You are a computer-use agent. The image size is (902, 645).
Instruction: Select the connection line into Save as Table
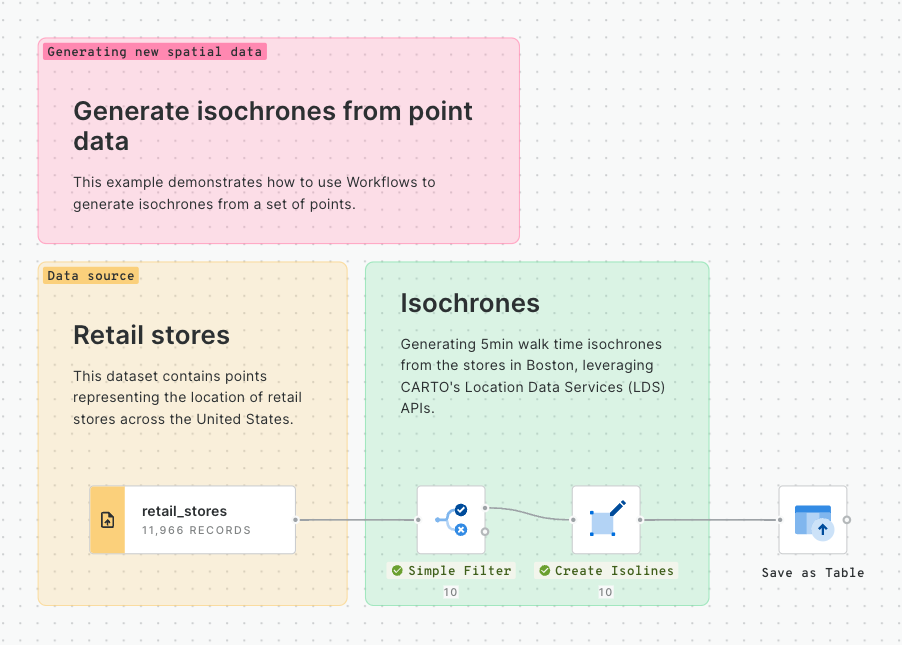(710, 520)
